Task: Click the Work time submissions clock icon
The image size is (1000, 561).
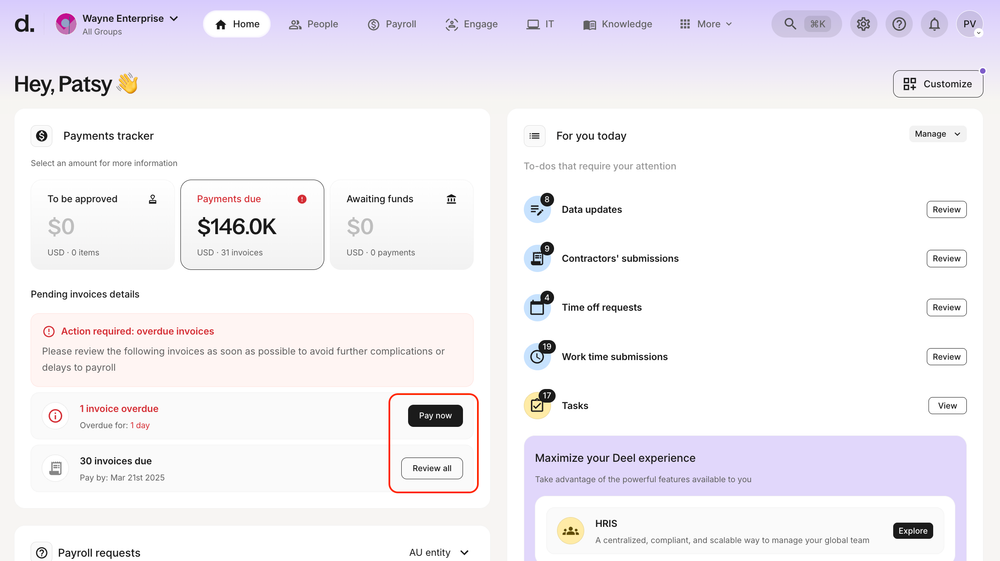Action: pos(537,357)
